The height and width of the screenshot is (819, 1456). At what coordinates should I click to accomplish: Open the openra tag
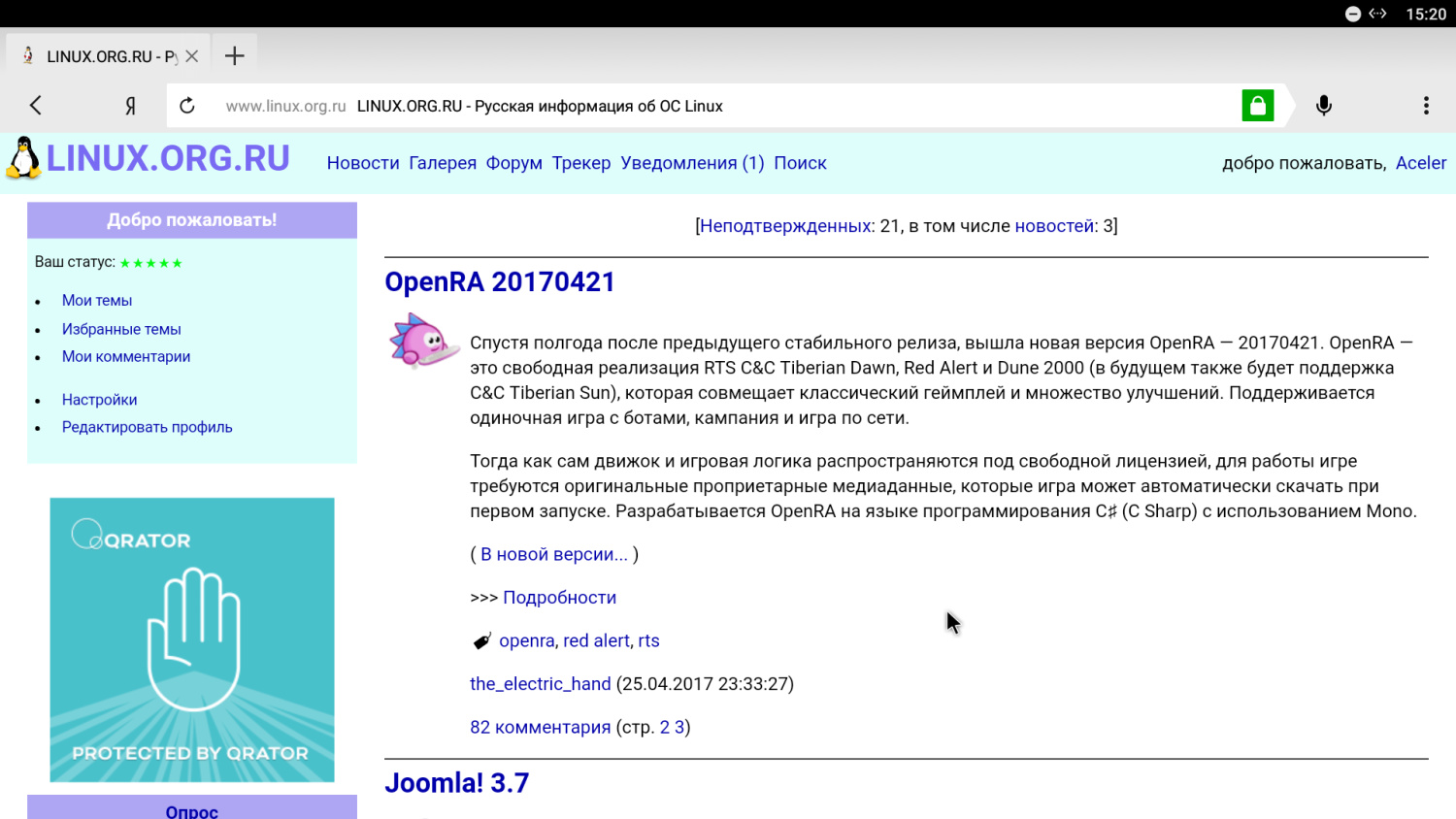click(527, 640)
